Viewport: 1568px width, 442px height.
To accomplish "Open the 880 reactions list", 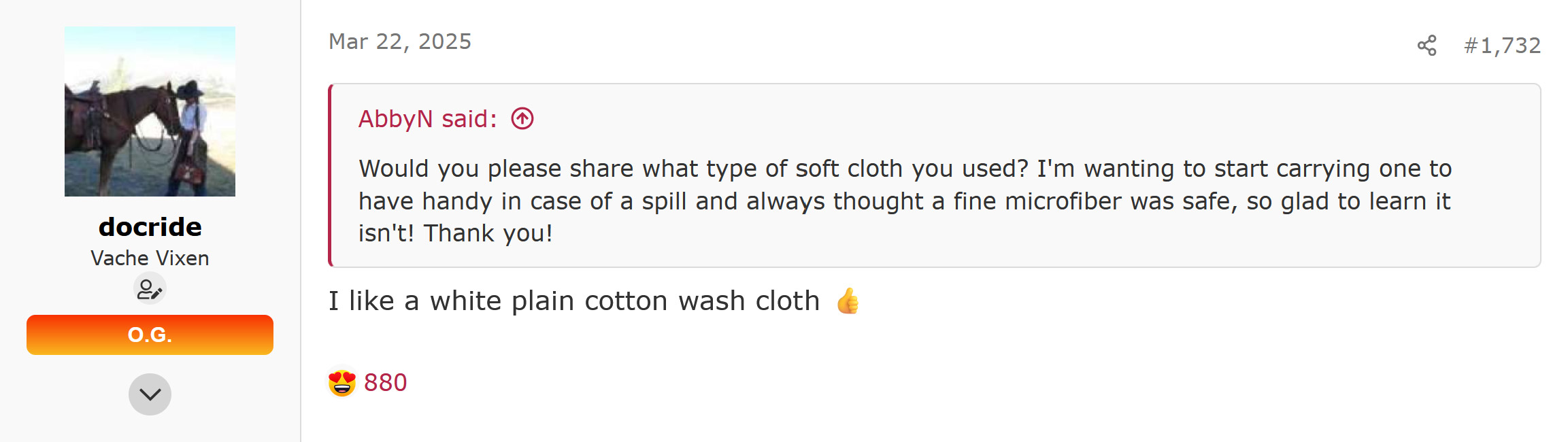I will pyautogui.click(x=385, y=383).
